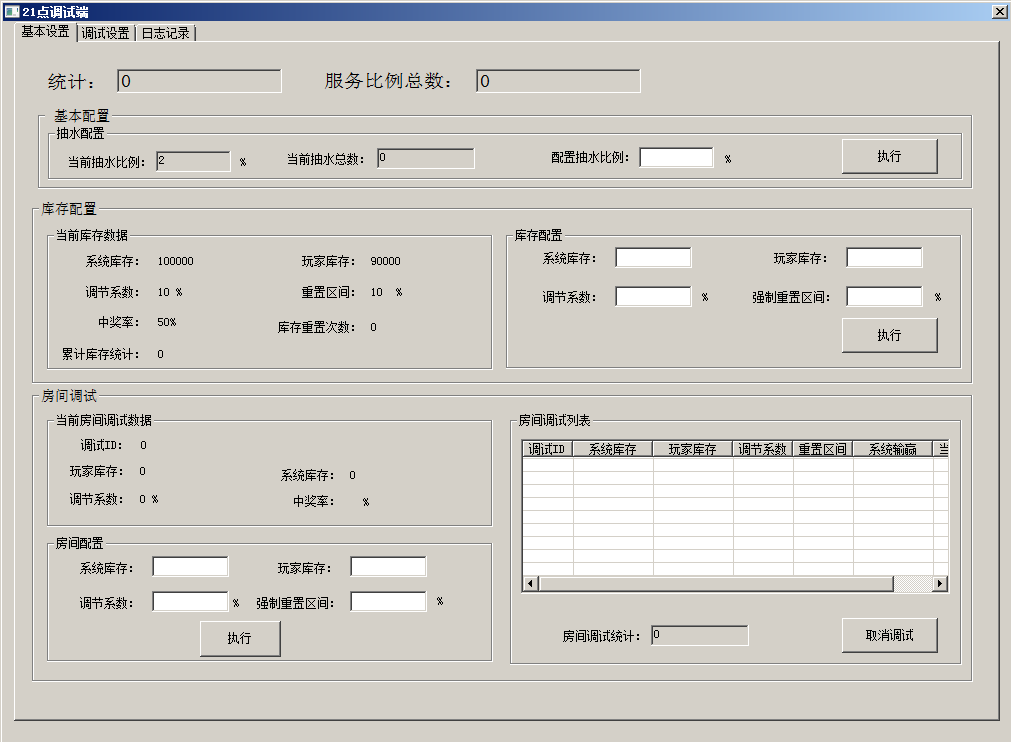Click right scroll arrow of 房间调试列表
Image resolution: width=1011 pixels, height=742 pixels.
[x=939, y=583]
